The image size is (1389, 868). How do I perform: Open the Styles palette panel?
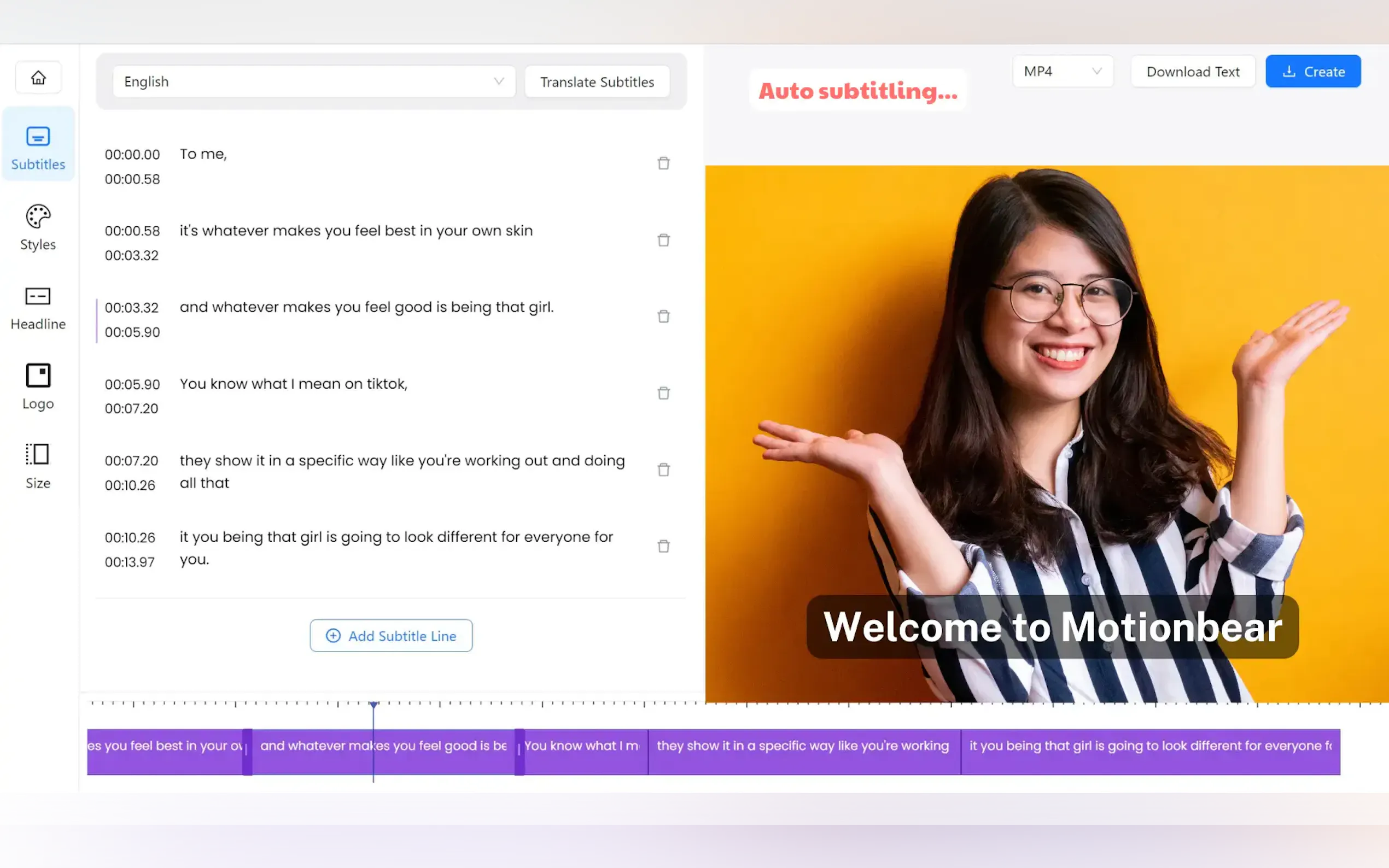coord(38,227)
